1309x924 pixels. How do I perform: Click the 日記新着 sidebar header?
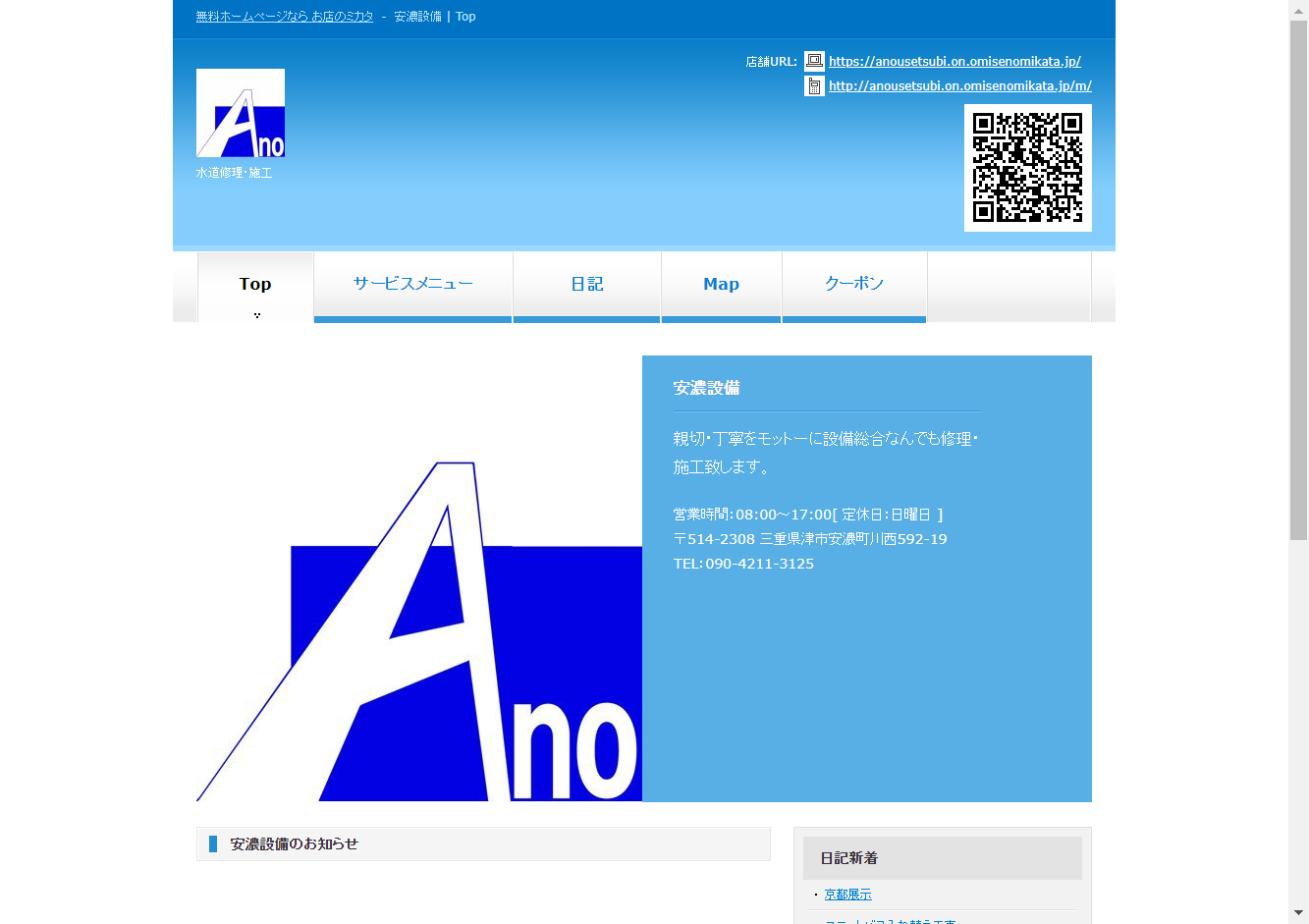(849, 858)
